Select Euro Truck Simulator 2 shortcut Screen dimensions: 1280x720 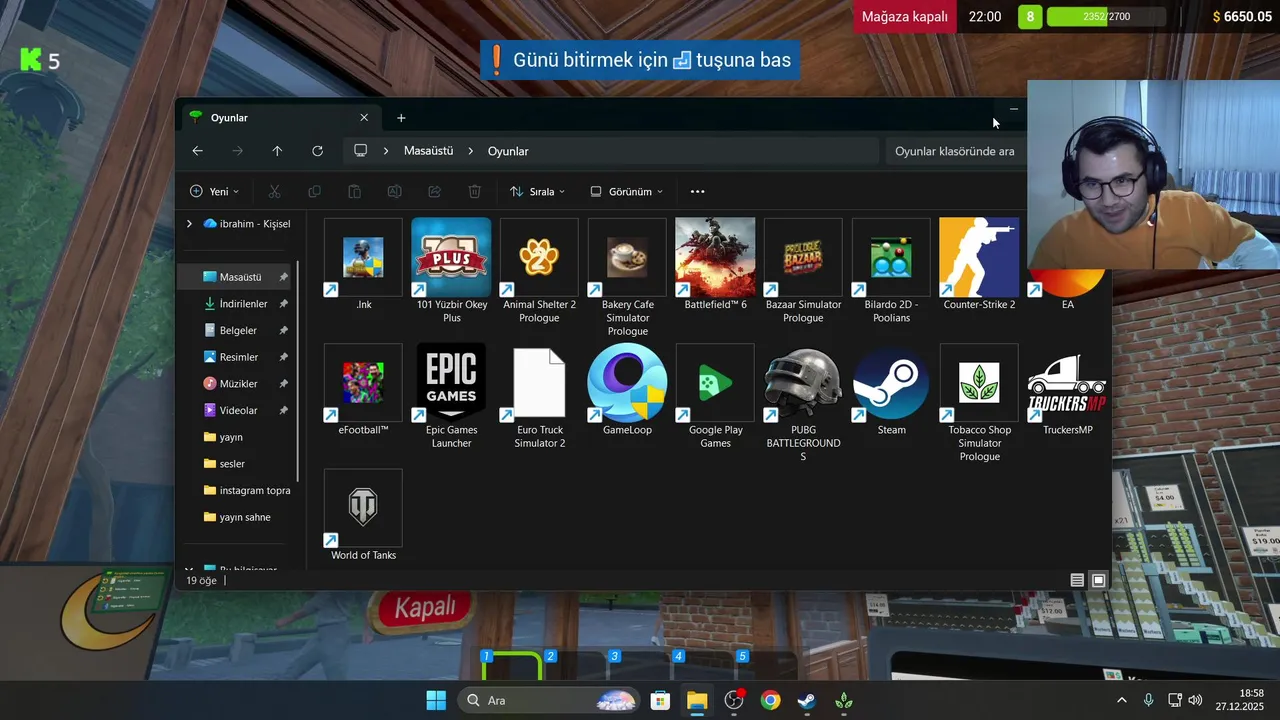pyautogui.click(x=539, y=397)
